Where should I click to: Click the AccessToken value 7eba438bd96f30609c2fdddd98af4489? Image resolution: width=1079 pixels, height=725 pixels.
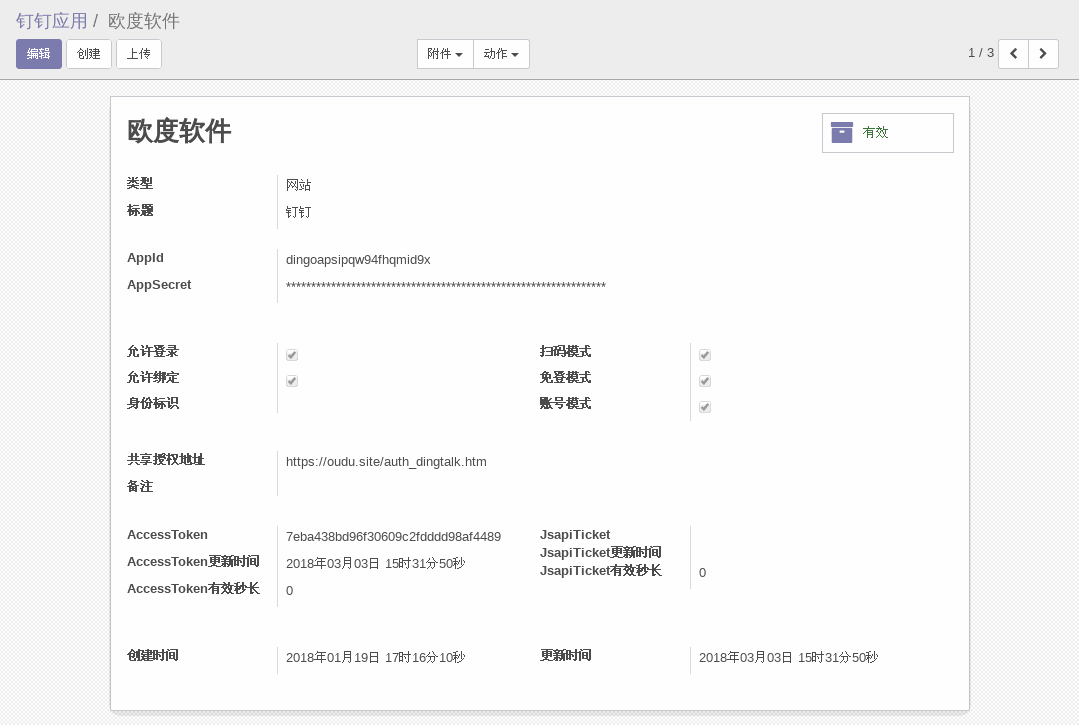393,537
